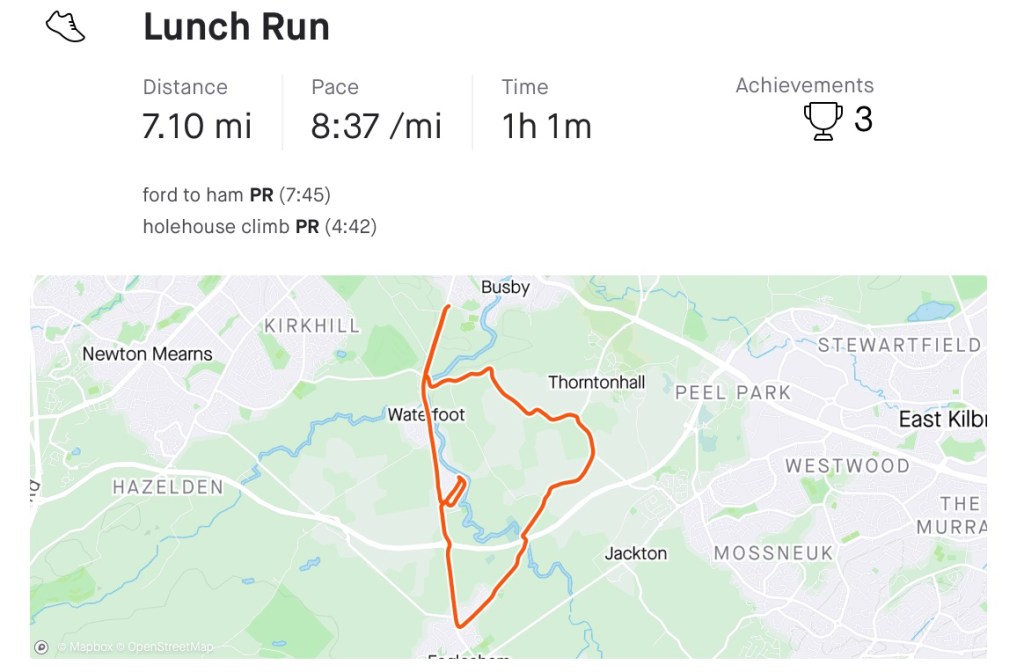Click the Jackton label on the map
This screenshot has width=1024, height=672.
coord(636,553)
